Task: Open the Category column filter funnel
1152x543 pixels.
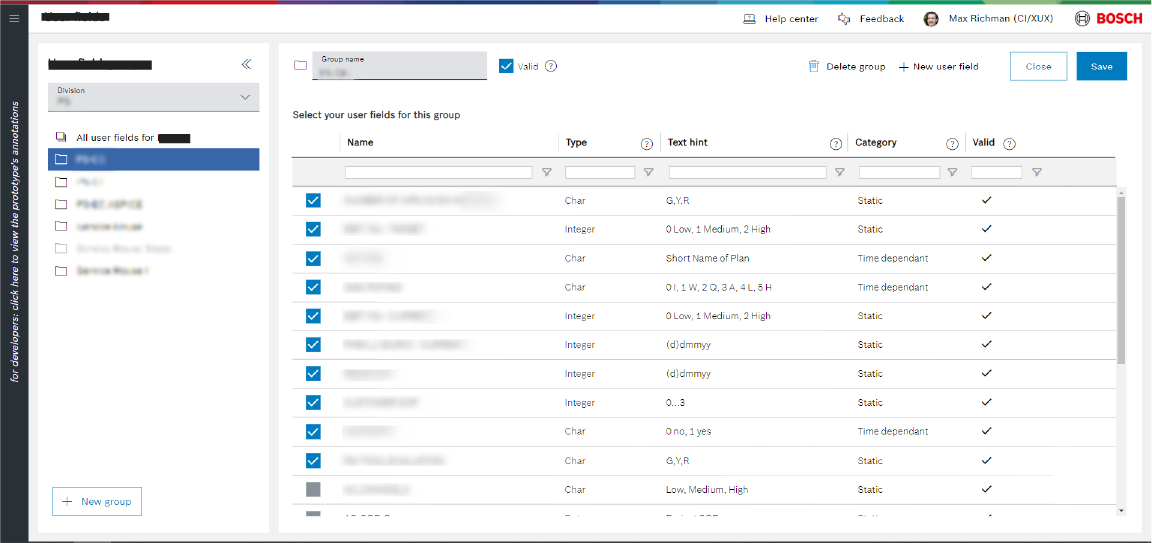Action: click(952, 173)
